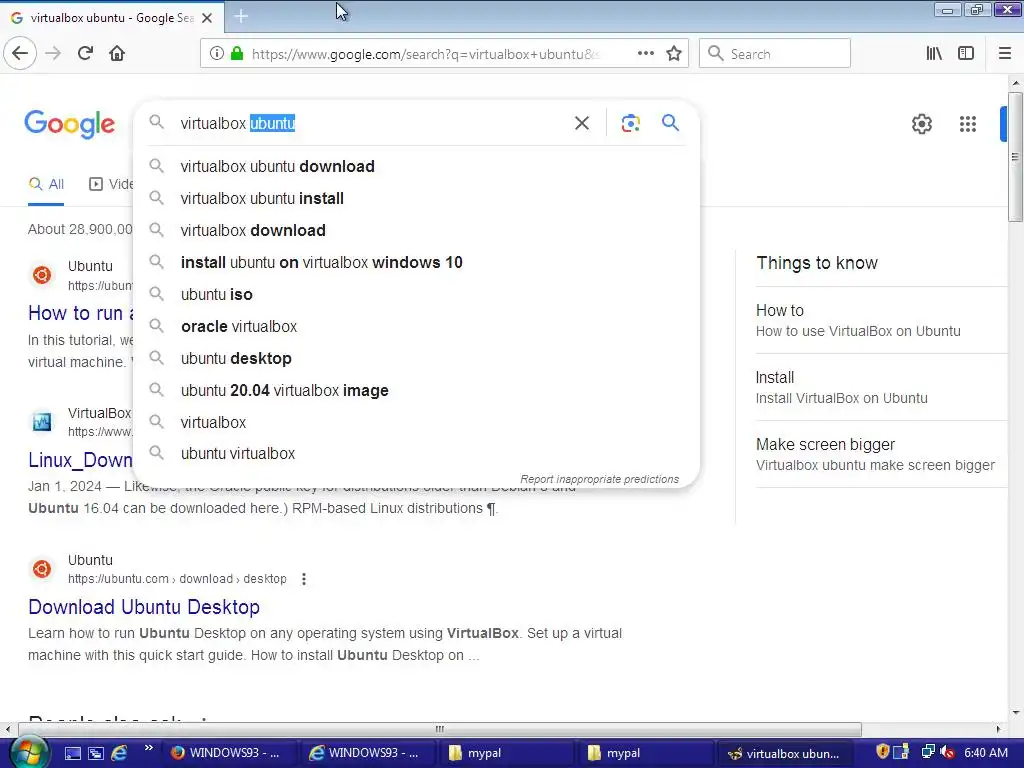Clear the Google search box with X

[x=581, y=123]
